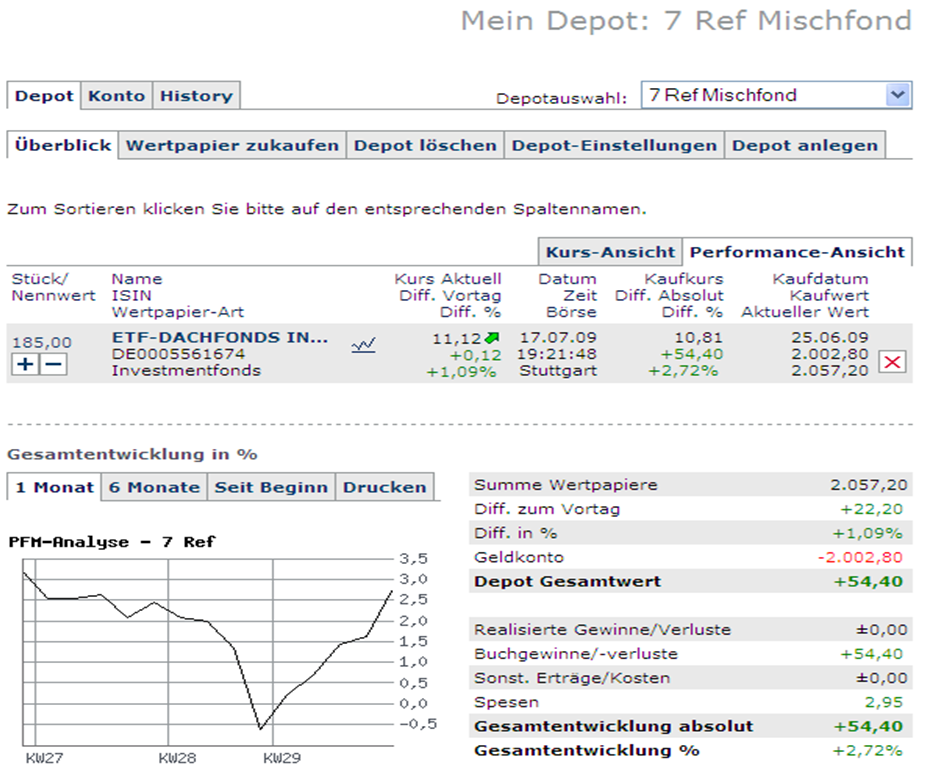Sort by Kaufwert column header
Image resolution: width=937 pixels, height=767 pixels.
(x=829, y=296)
